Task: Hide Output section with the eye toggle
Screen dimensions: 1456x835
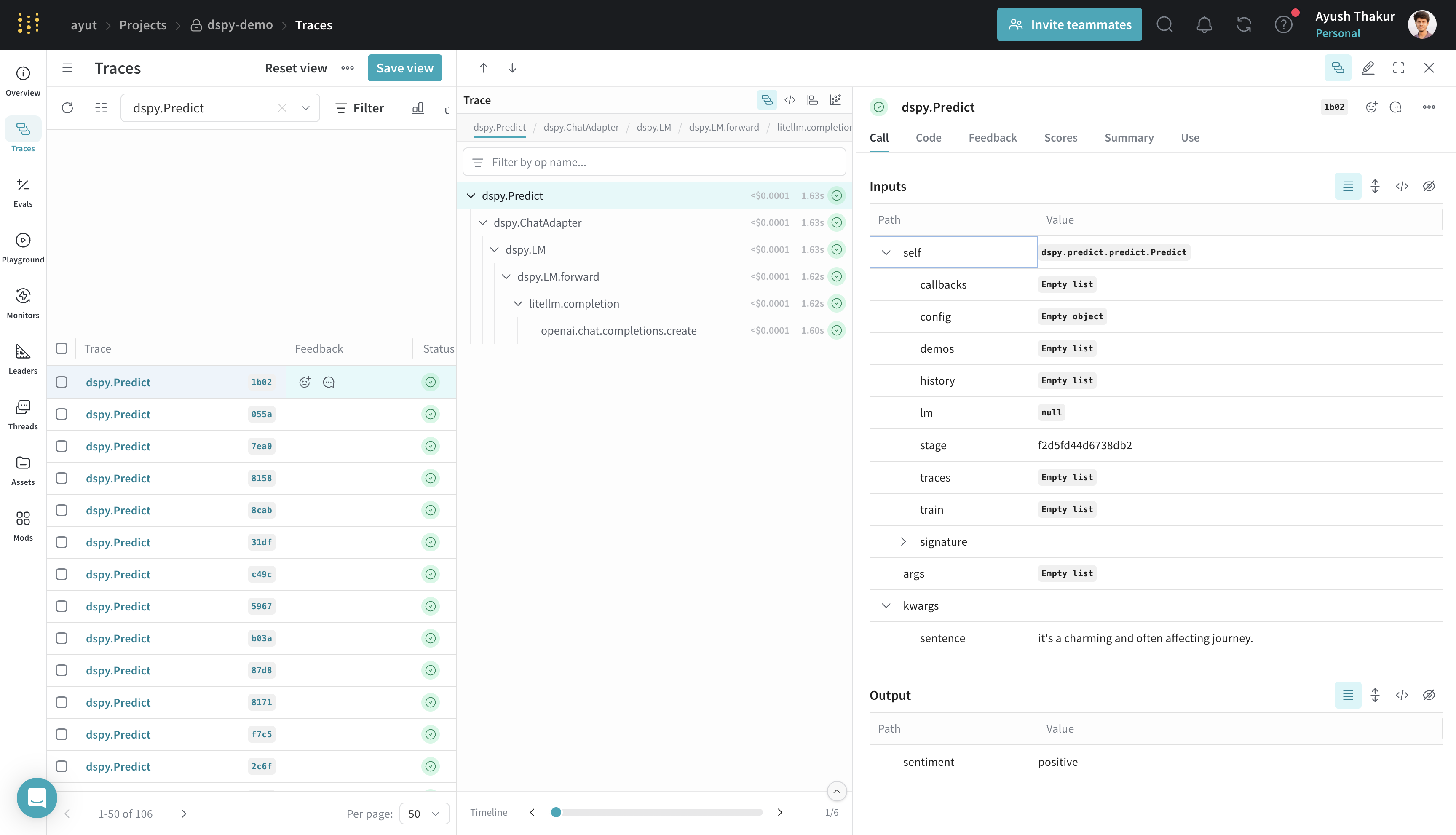Action: tap(1429, 695)
